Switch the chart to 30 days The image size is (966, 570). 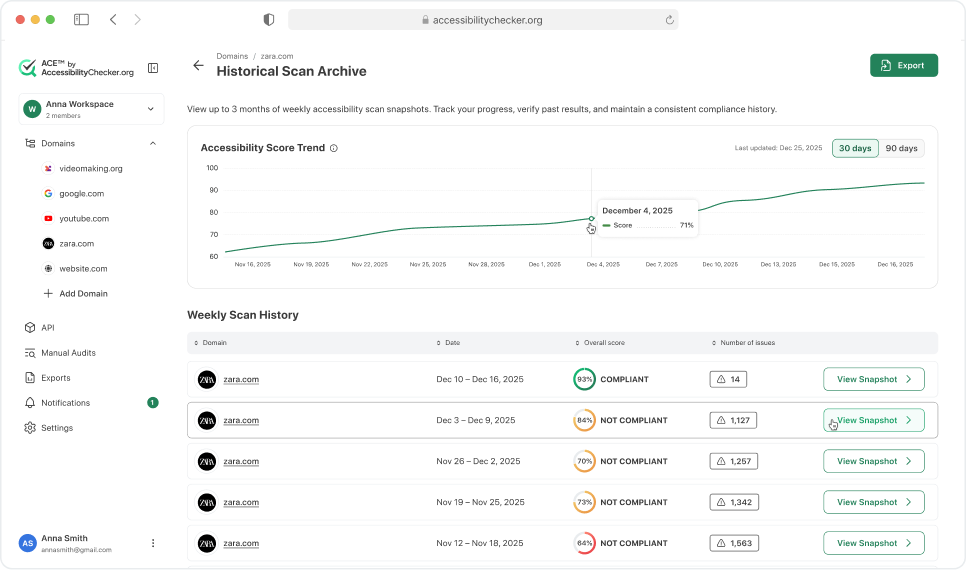click(855, 149)
